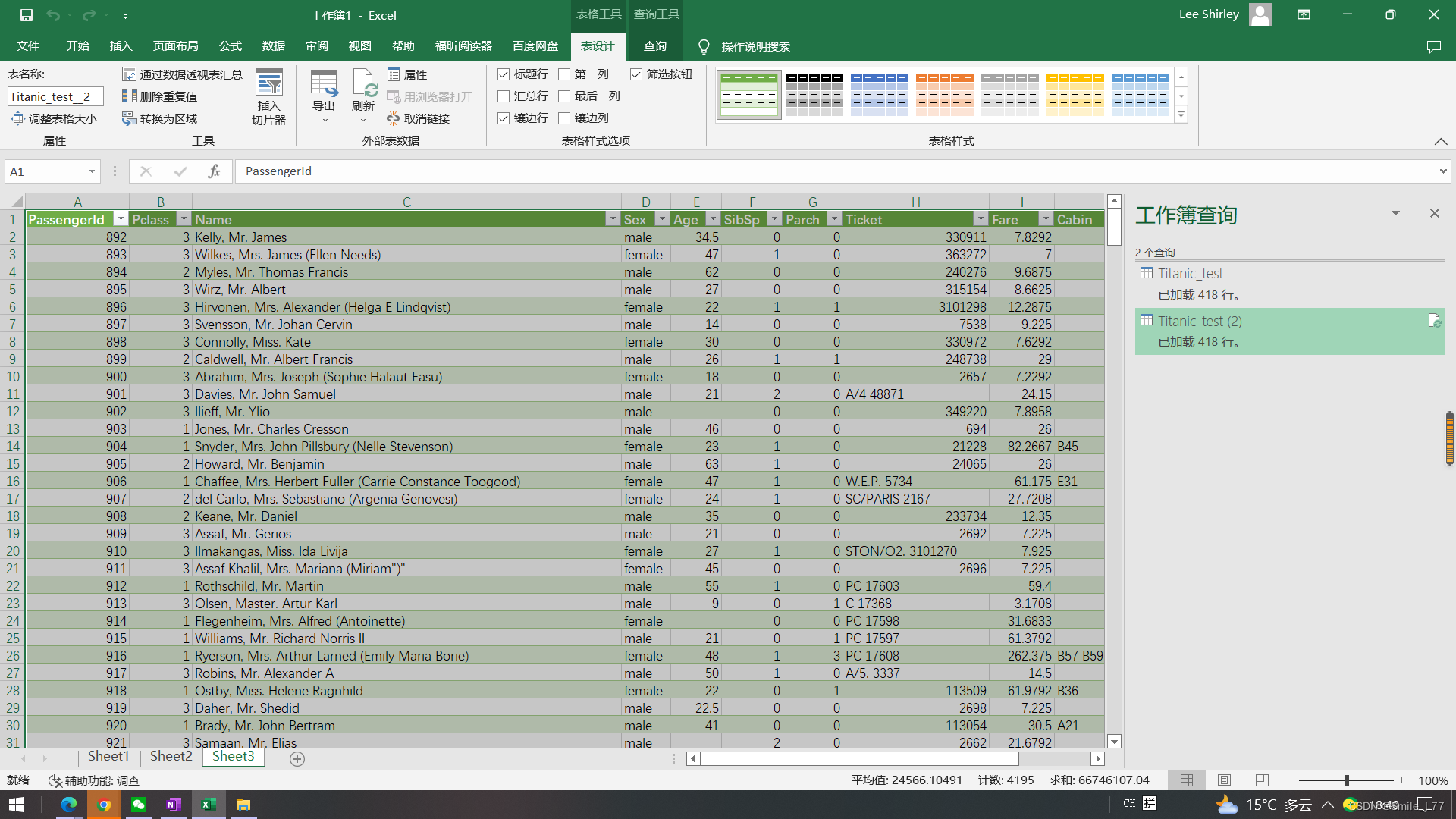The height and width of the screenshot is (819, 1456).
Task: Toggle the Filter Button (筛选按钮) checkbox
Action: (x=636, y=74)
